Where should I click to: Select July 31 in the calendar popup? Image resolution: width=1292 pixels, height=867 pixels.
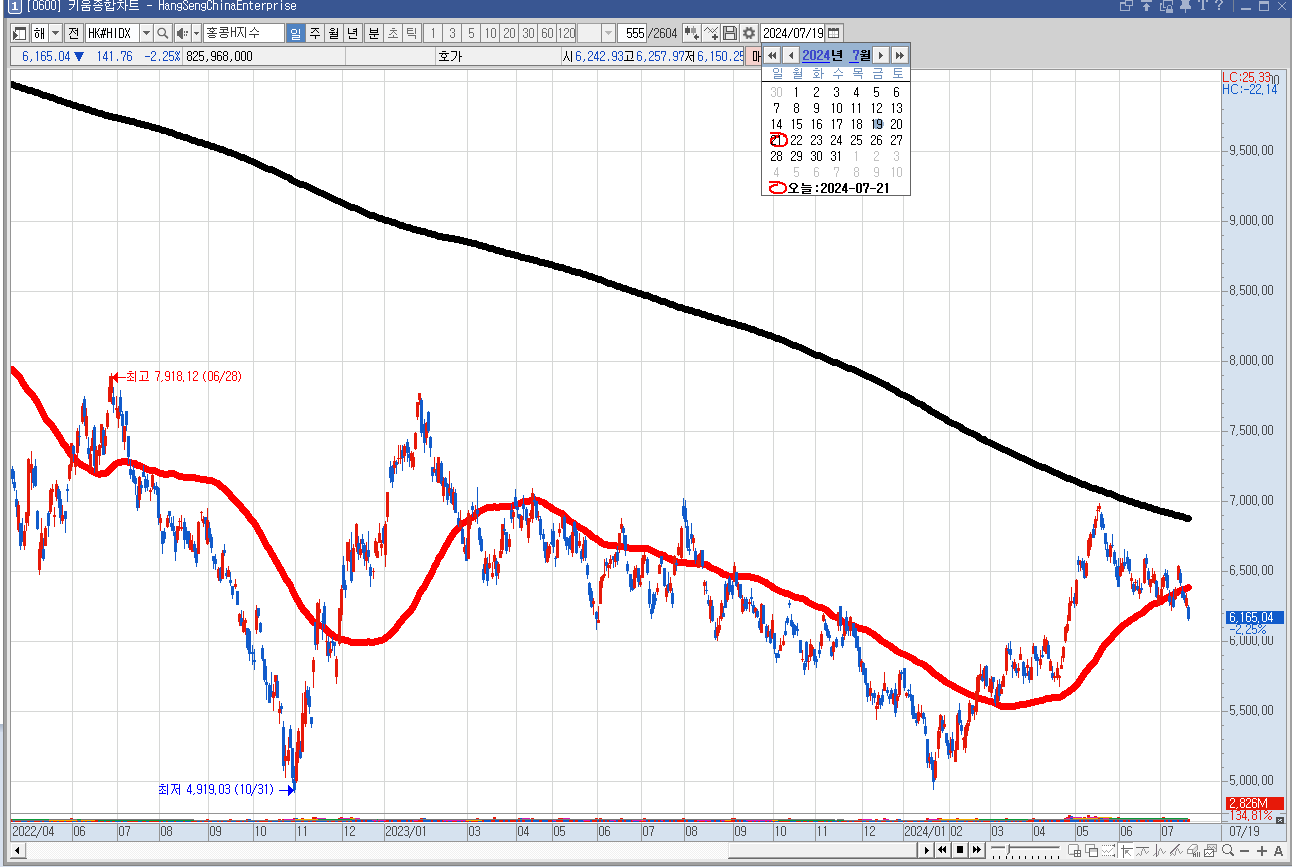[836, 156]
